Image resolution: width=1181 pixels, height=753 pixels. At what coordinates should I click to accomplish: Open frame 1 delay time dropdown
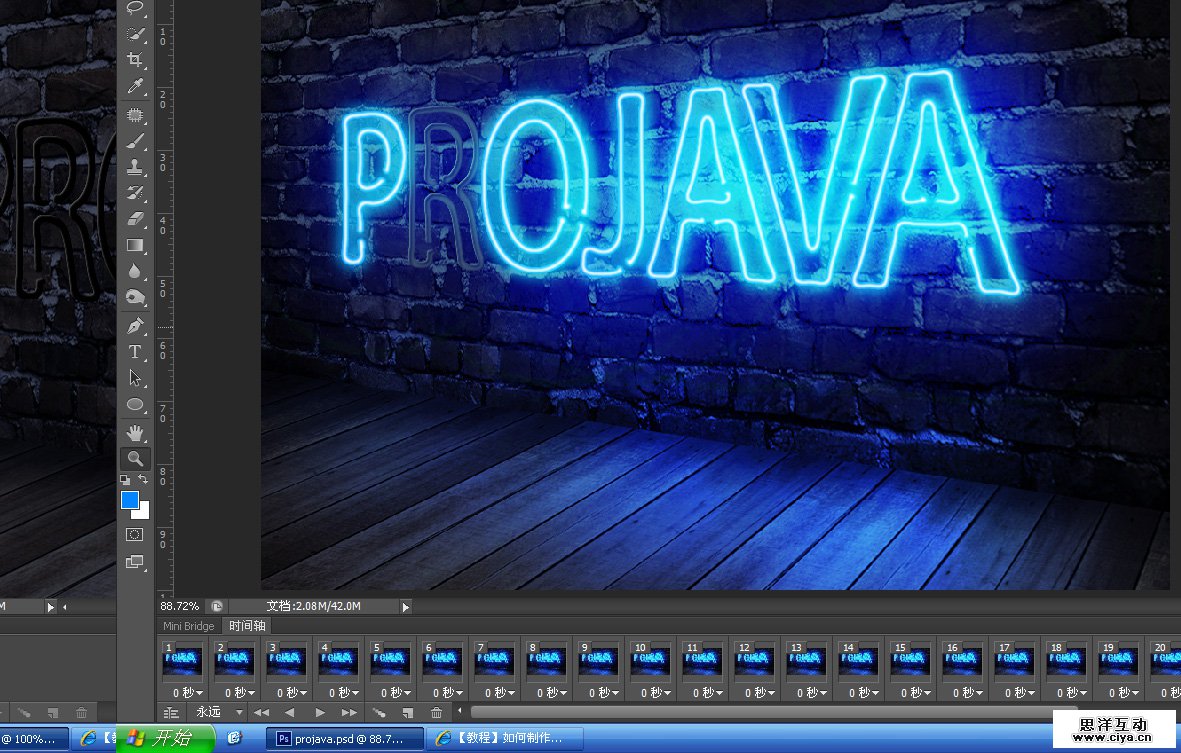coord(184,692)
